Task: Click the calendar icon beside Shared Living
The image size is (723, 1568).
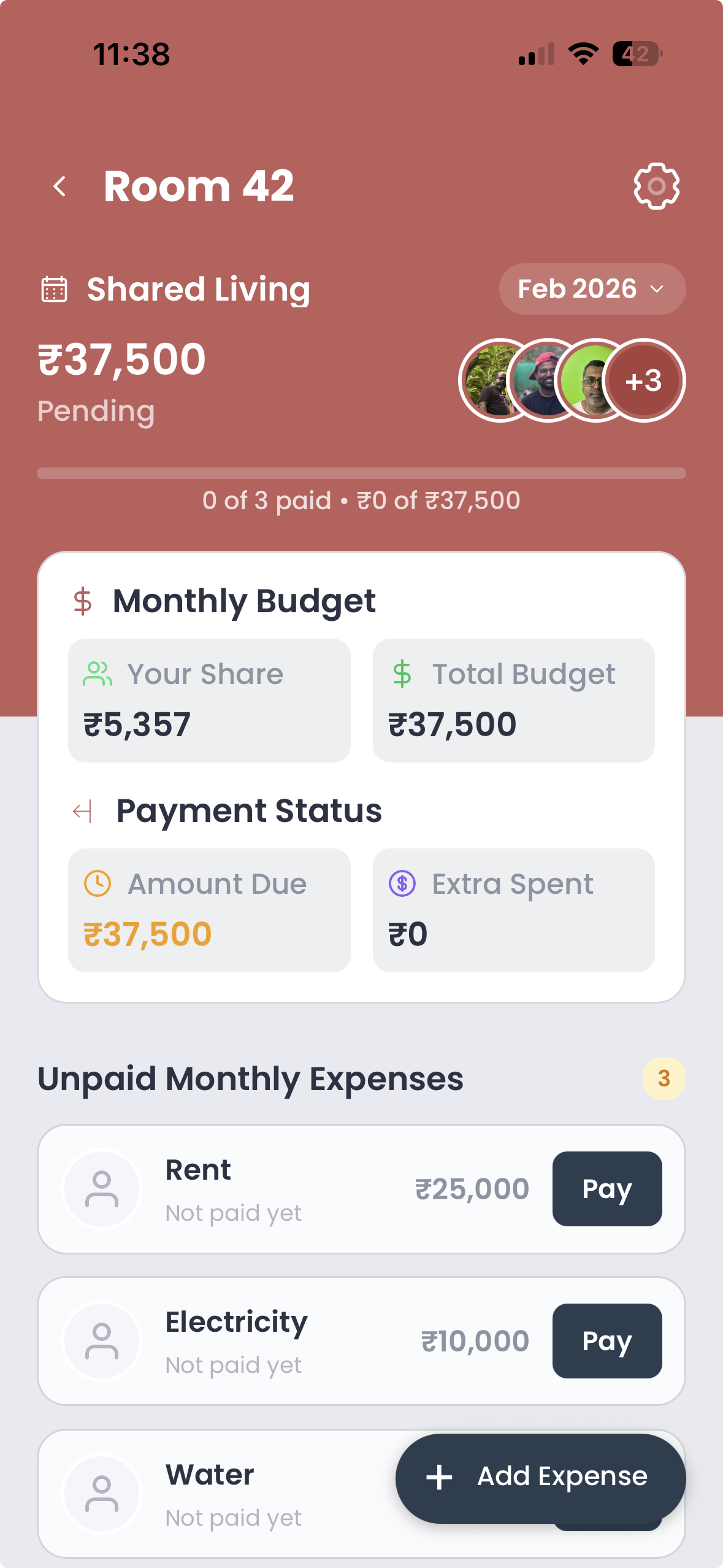Action: [x=54, y=289]
